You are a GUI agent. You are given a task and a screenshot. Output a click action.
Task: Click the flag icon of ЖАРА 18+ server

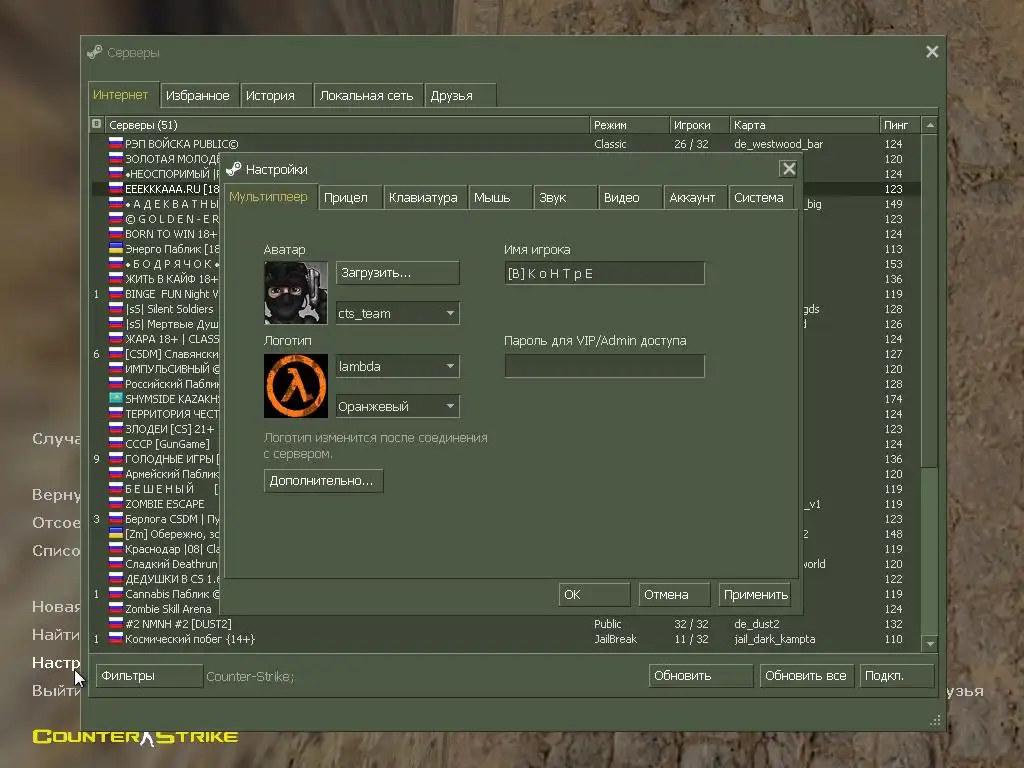coord(116,338)
